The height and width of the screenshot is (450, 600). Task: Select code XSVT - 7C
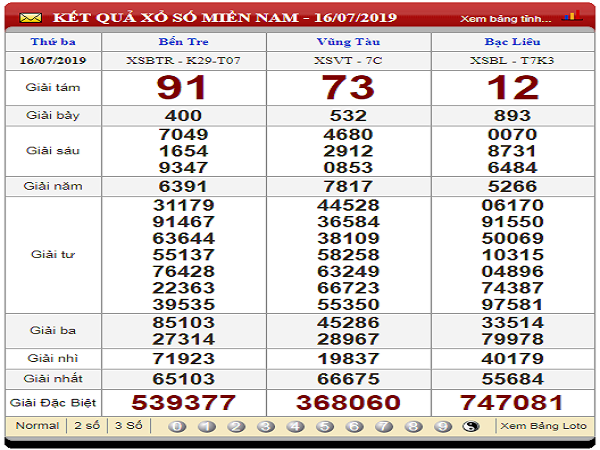tap(348, 60)
